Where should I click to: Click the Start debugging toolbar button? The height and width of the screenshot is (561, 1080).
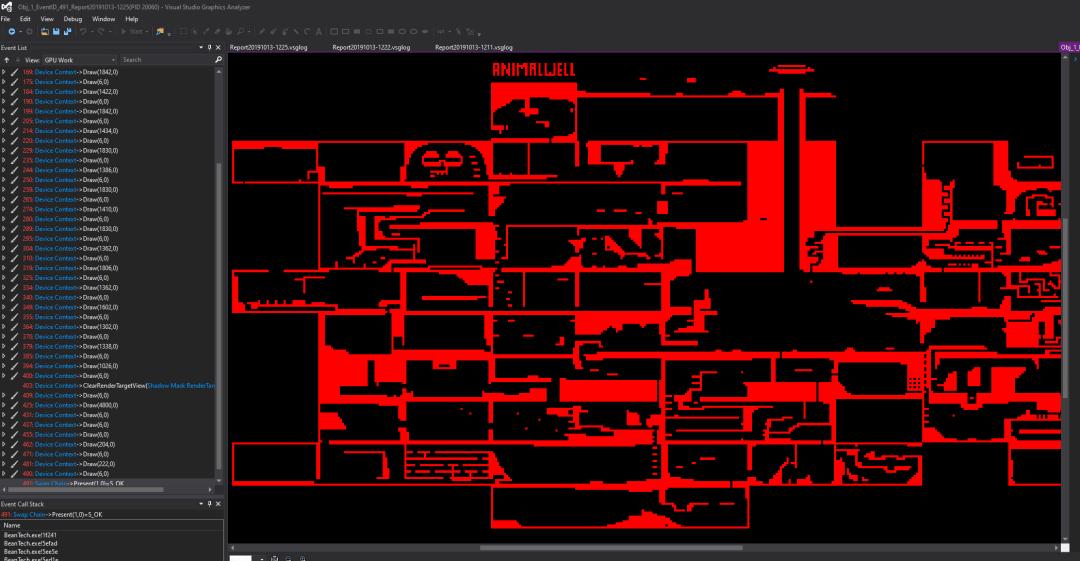coord(132,32)
